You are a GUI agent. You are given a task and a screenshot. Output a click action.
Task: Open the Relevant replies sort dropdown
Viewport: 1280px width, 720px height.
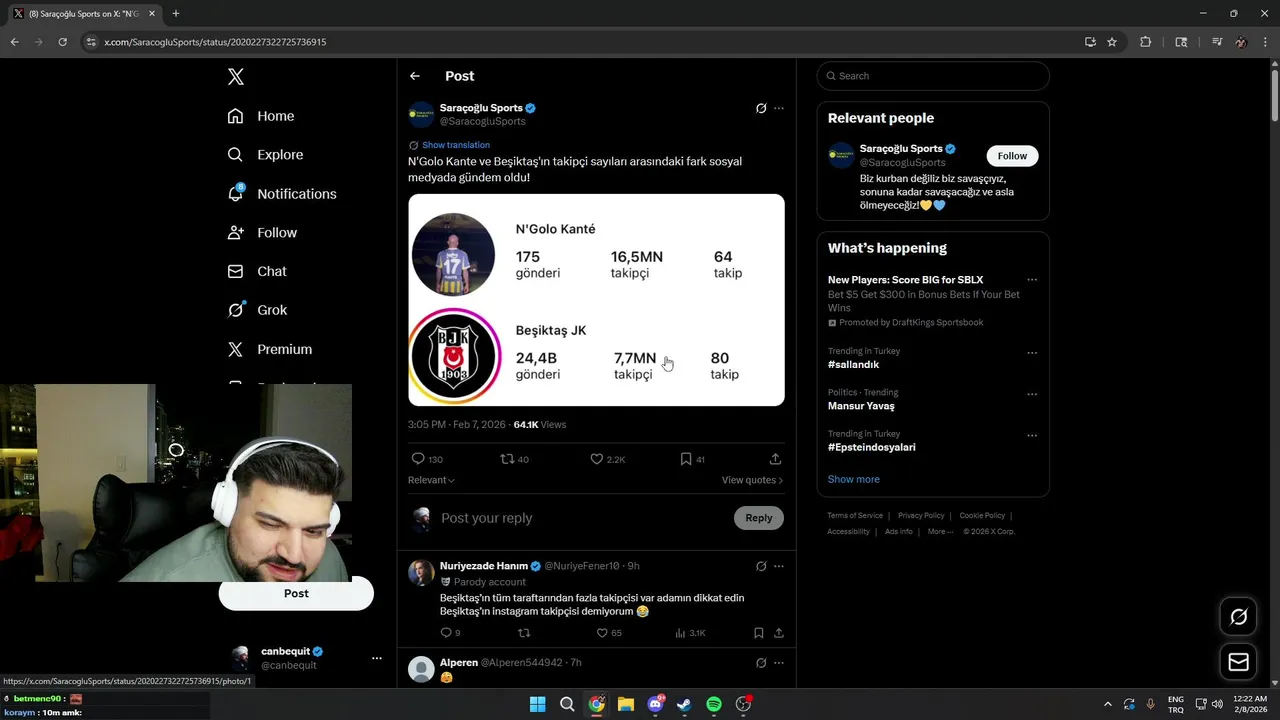(431, 480)
